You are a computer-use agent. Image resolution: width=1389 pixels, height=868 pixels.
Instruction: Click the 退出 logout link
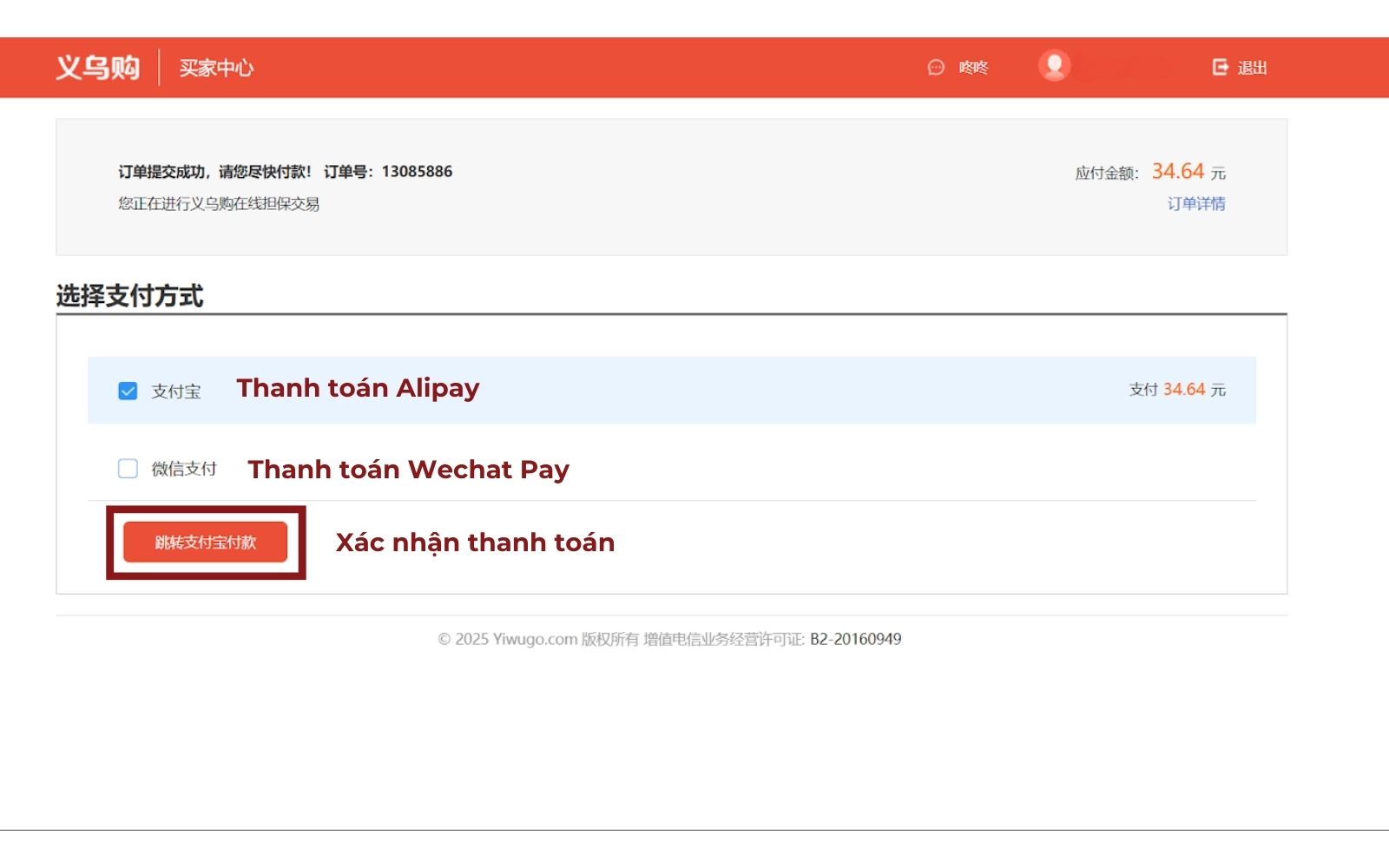(1252, 68)
